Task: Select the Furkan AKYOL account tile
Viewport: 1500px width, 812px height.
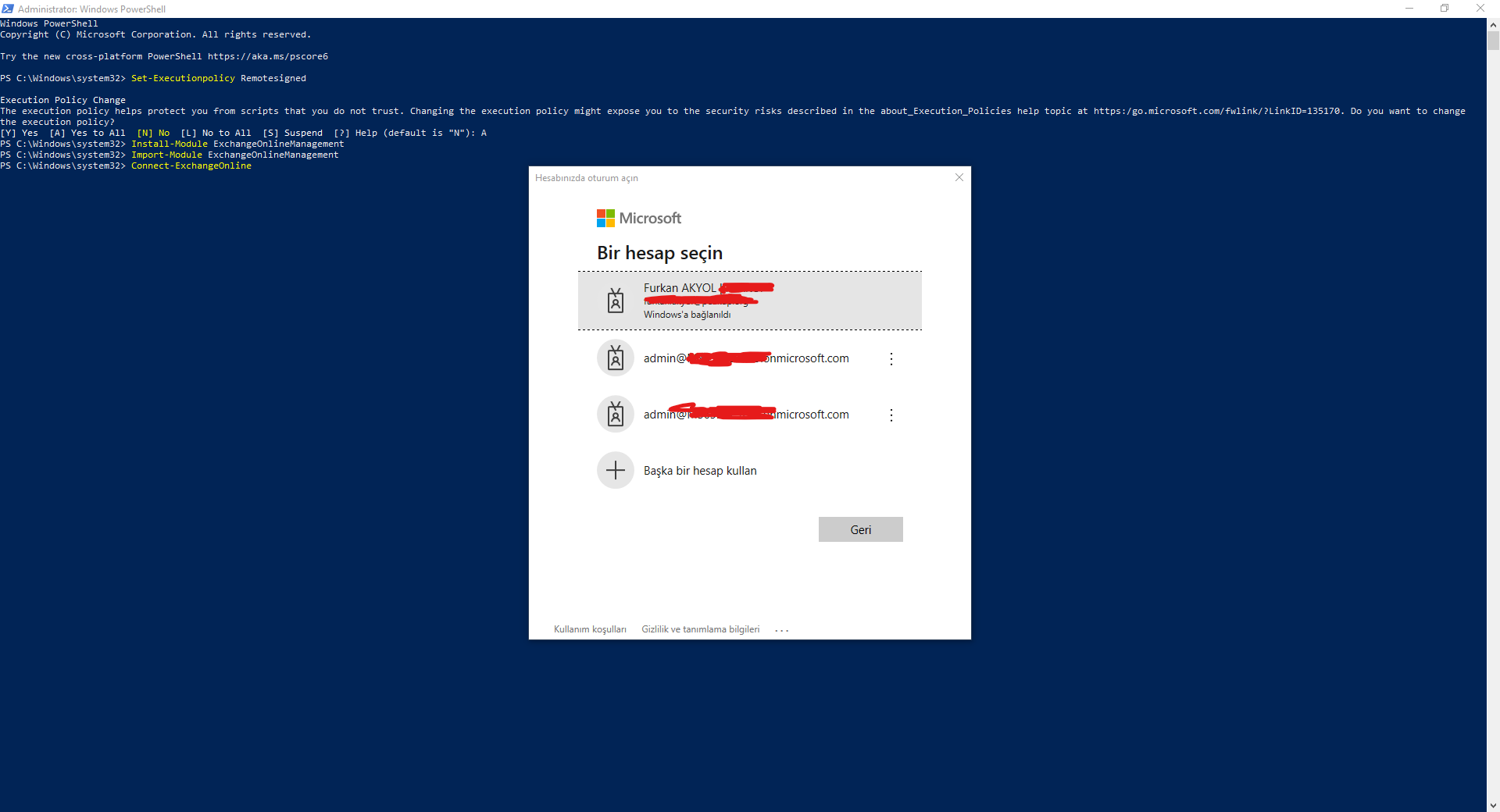Action: pos(749,301)
